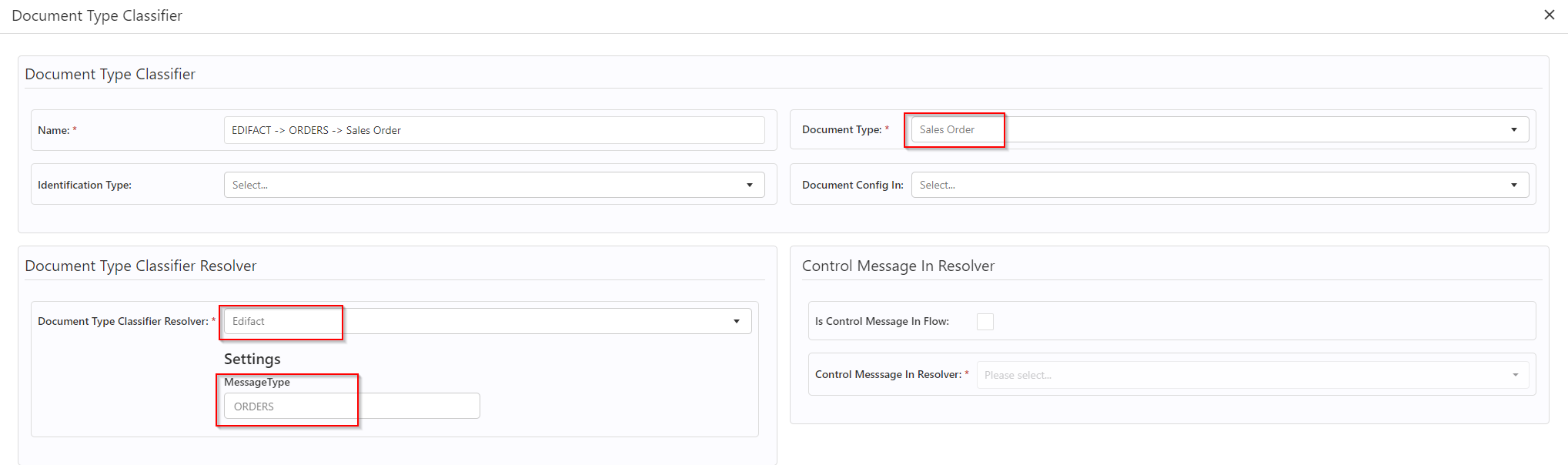Image resolution: width=1568 pixels, height=465 pixels.
Task: Click the Name field label
Action: coord(53,131)
